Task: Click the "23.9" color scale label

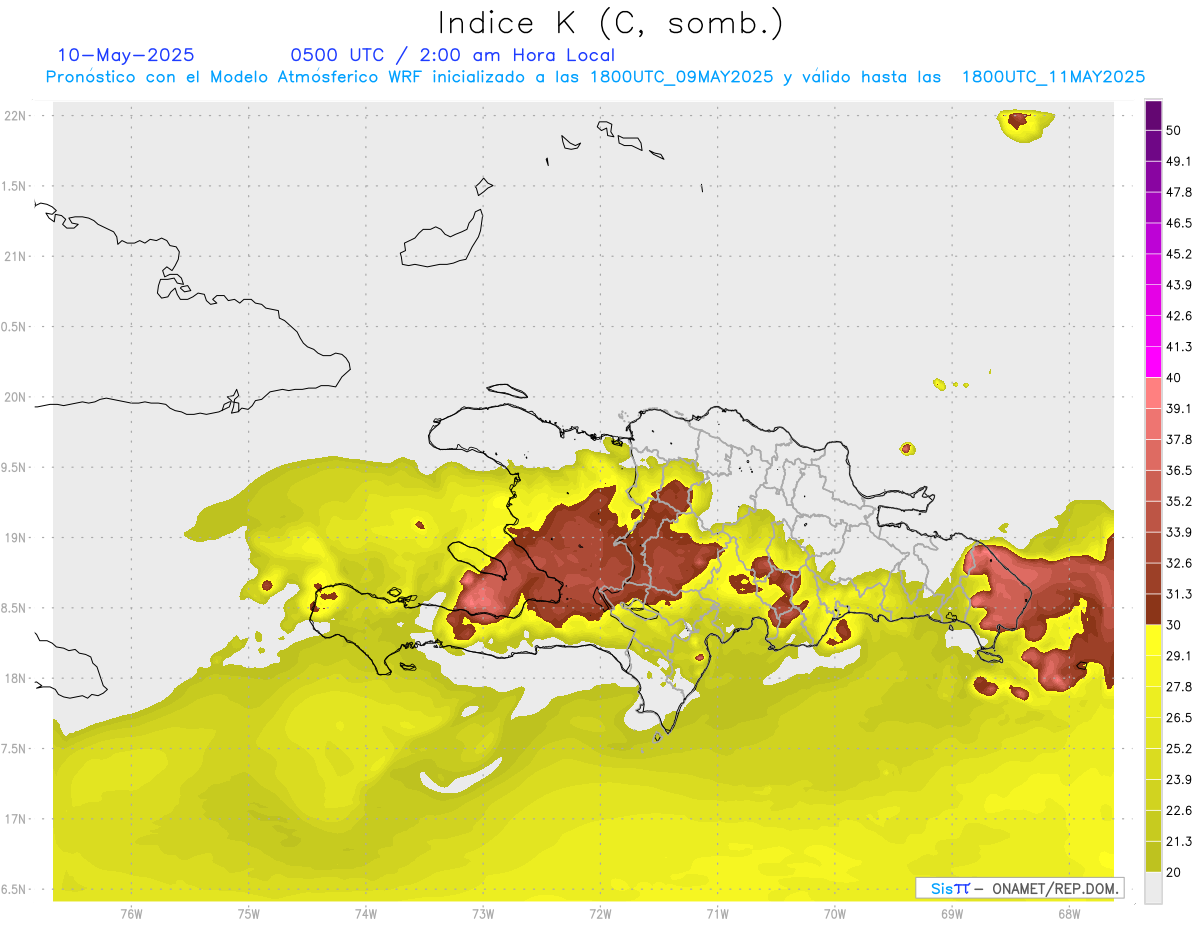Action: coord(1179,780)
